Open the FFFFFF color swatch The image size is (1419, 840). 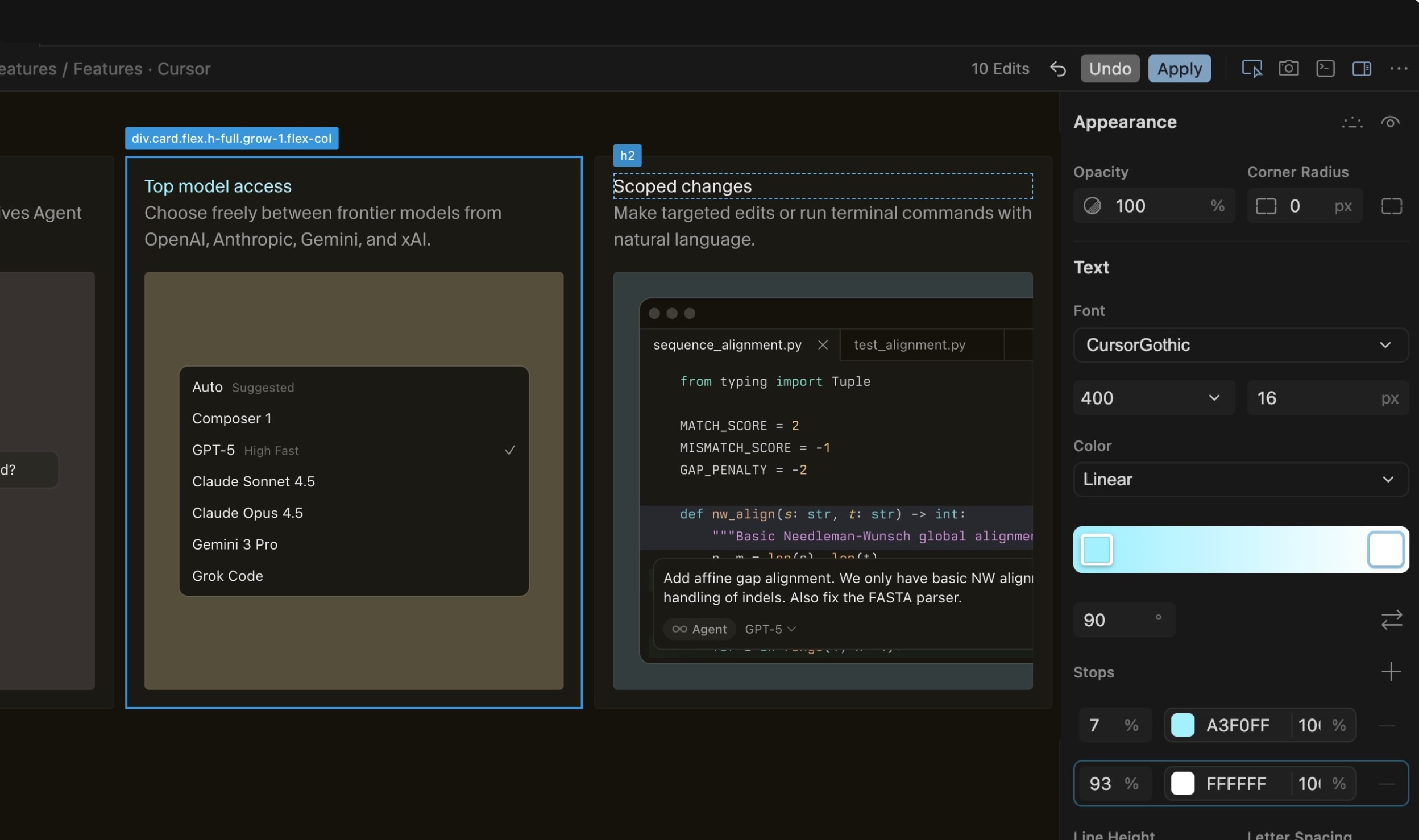coord(1182,784)
